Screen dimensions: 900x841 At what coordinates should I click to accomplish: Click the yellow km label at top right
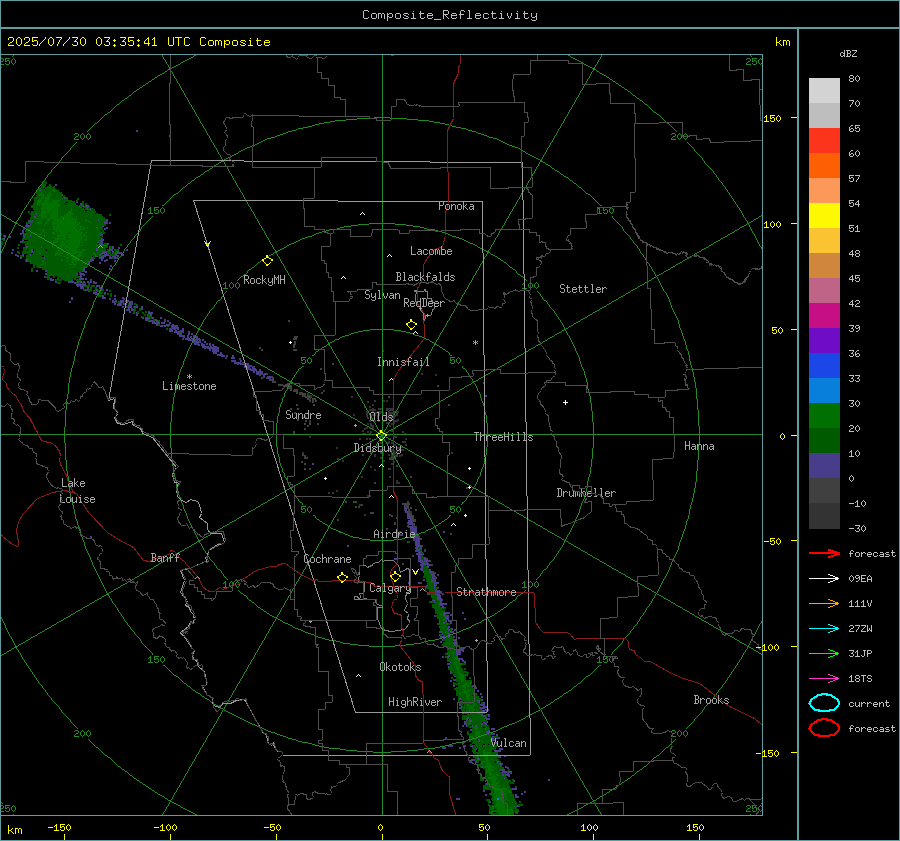[782, 42]
